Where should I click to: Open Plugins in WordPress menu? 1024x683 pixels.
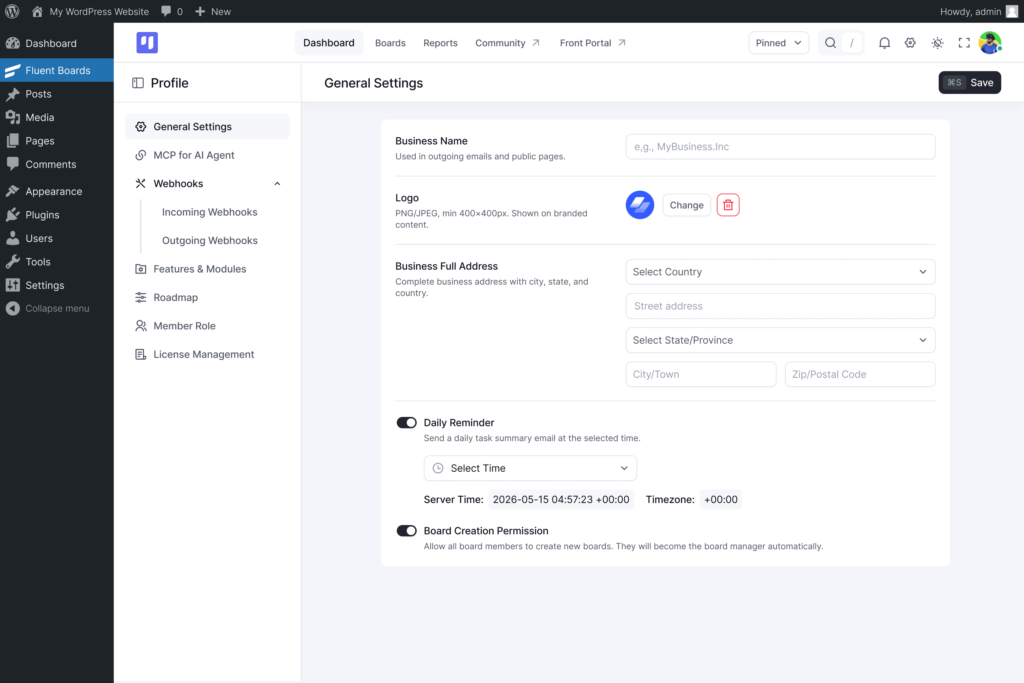click(x=57, y=215)
